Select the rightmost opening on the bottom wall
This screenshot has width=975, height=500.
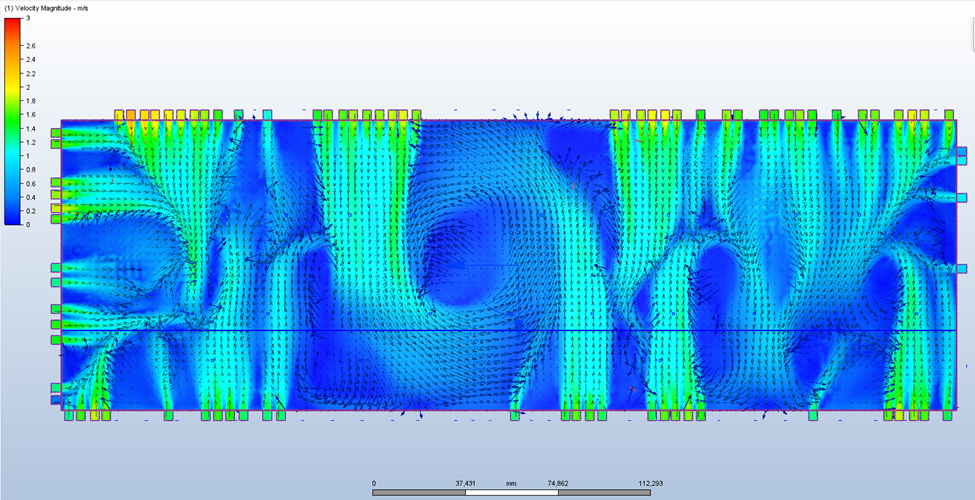pos(948,415)
